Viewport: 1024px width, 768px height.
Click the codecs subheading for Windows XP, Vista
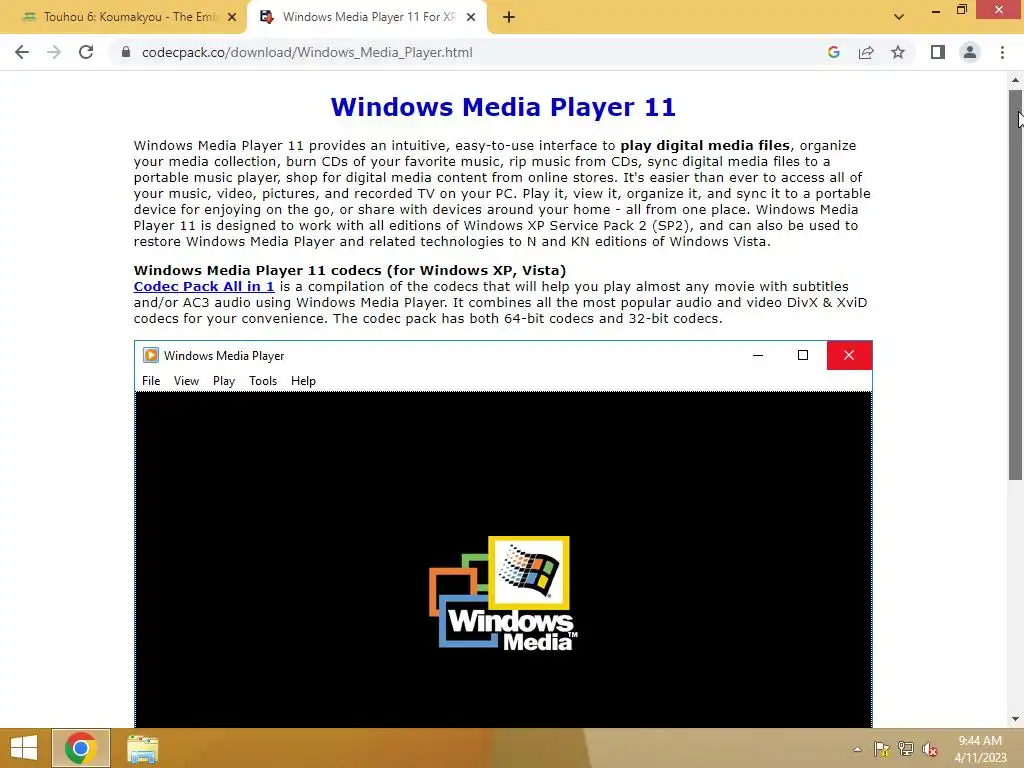point(350,270)
